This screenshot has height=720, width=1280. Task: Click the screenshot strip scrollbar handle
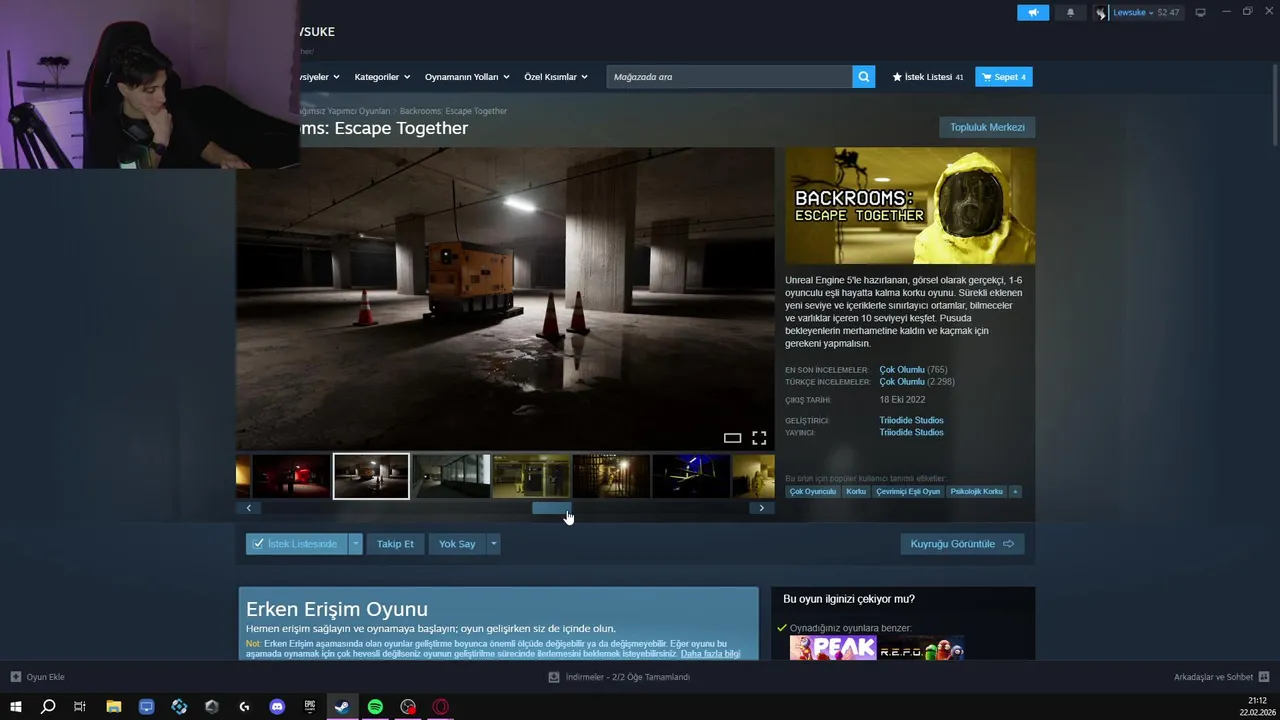(x=551, y=508)
